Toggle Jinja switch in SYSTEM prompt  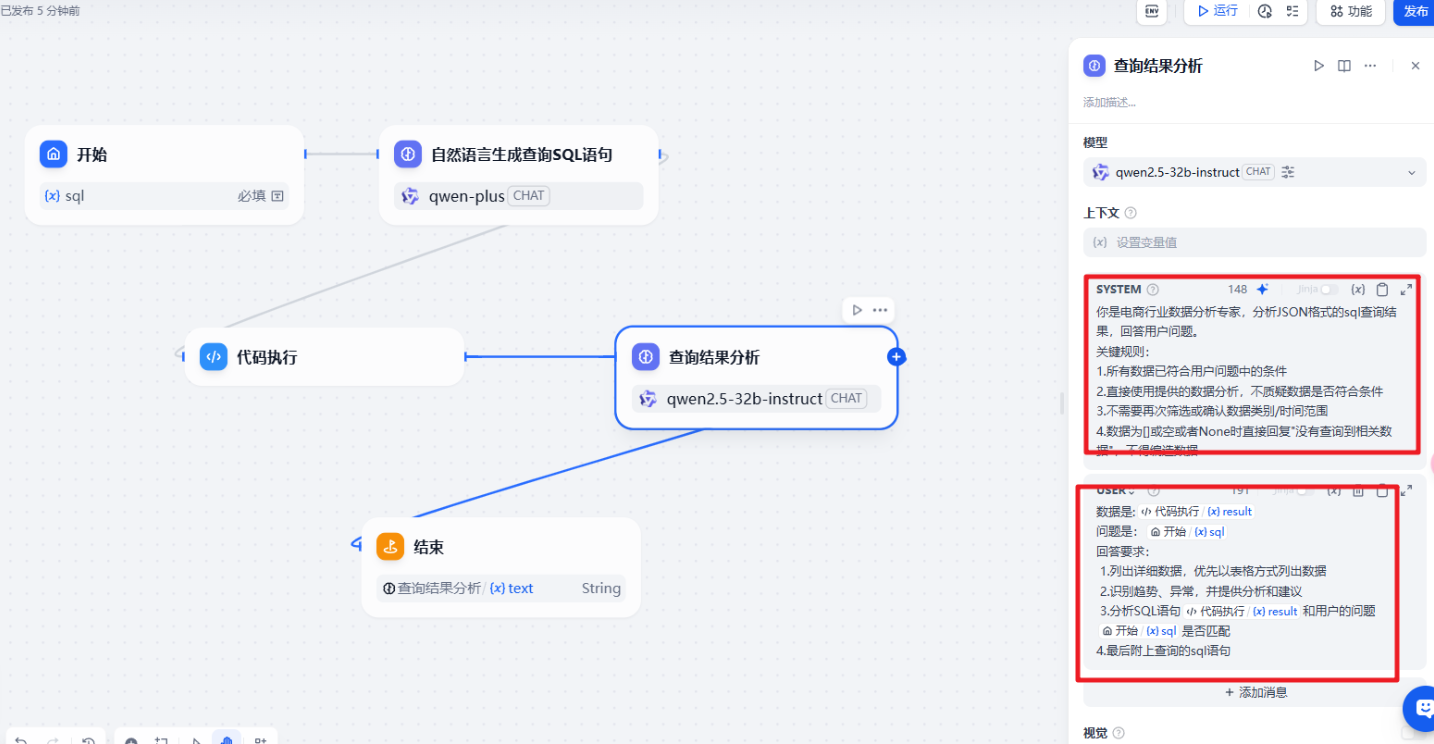1328,289
